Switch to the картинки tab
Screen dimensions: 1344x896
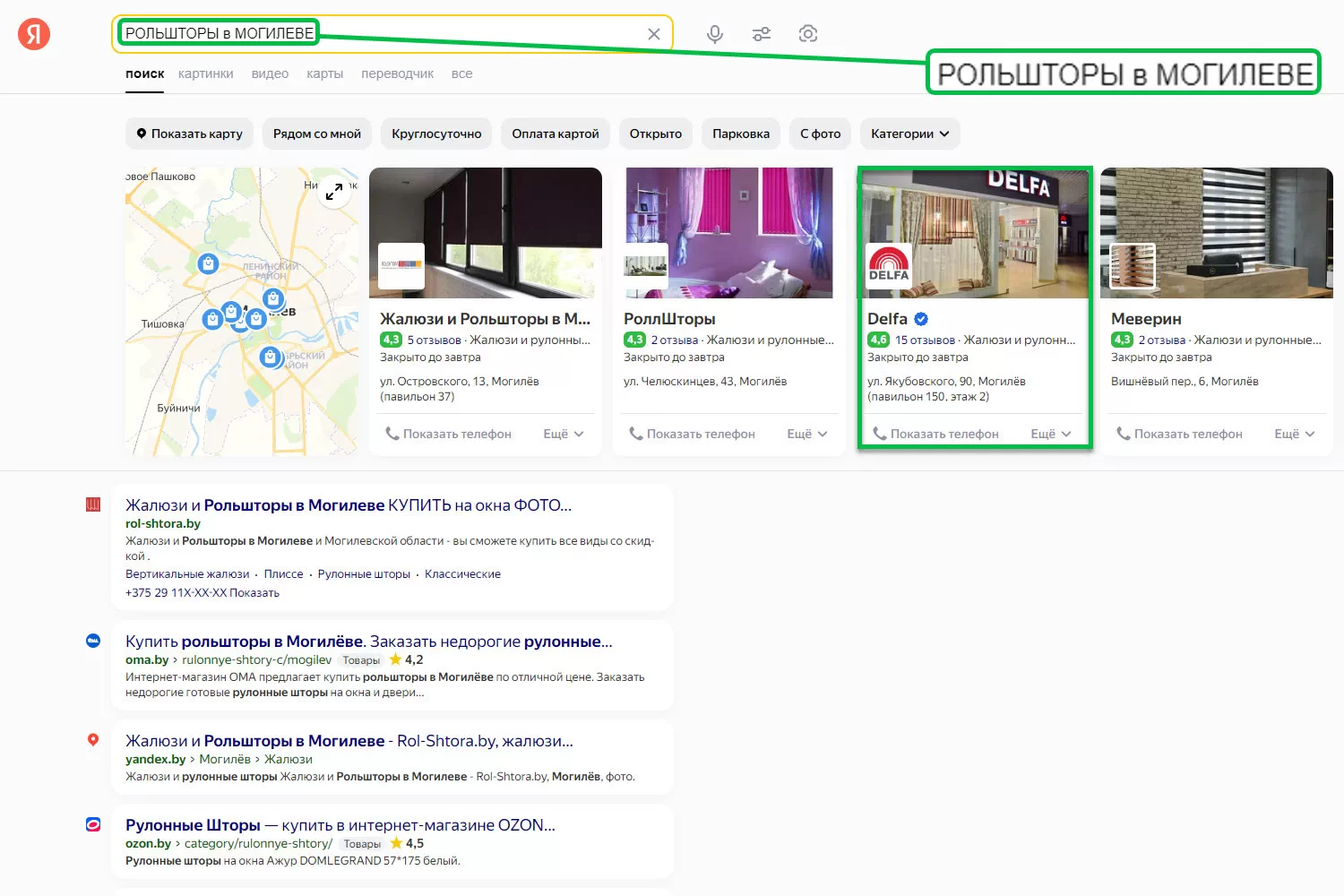(x=205, y=73)
